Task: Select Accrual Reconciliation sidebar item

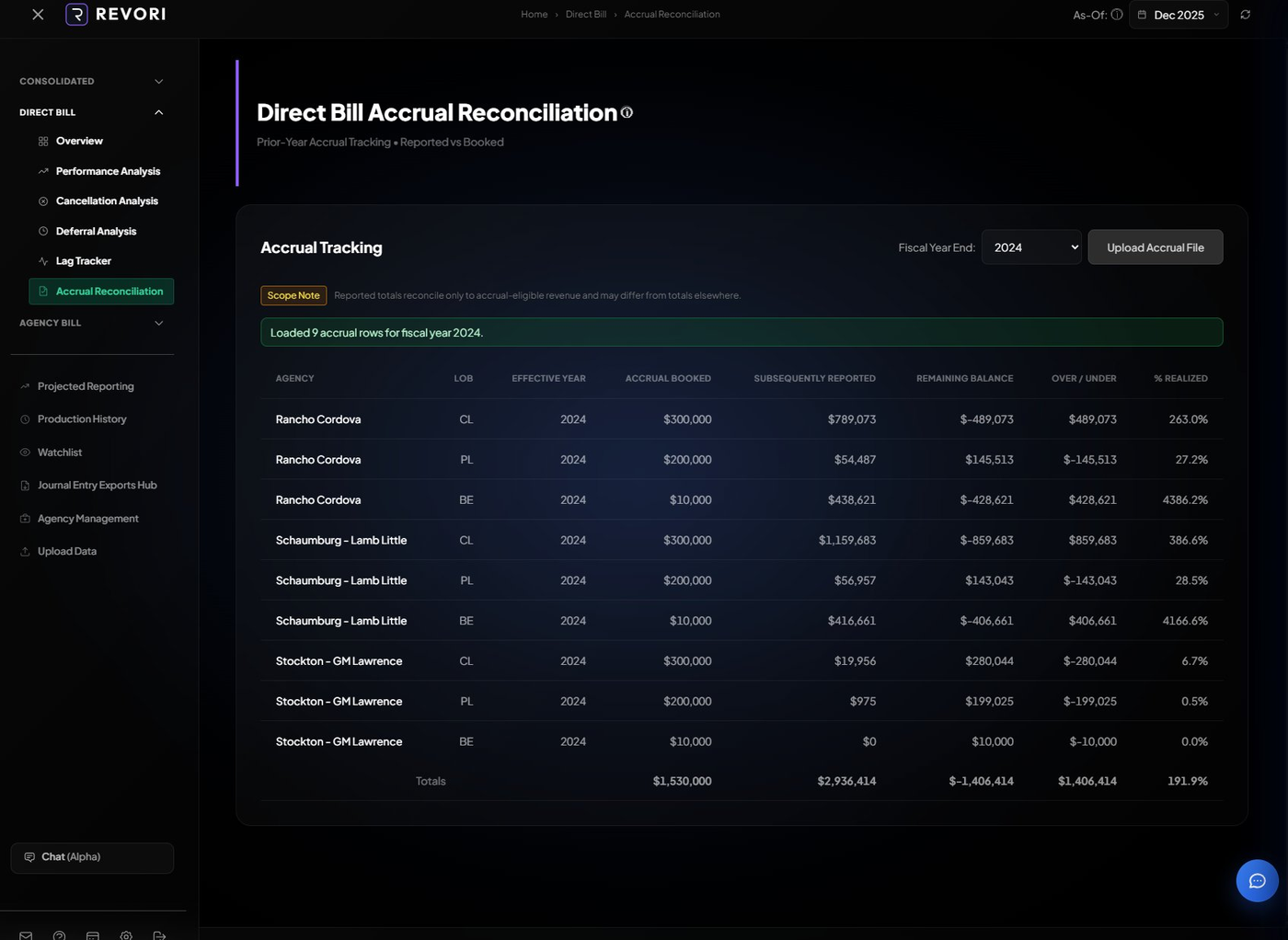Action: pos(101,292)
